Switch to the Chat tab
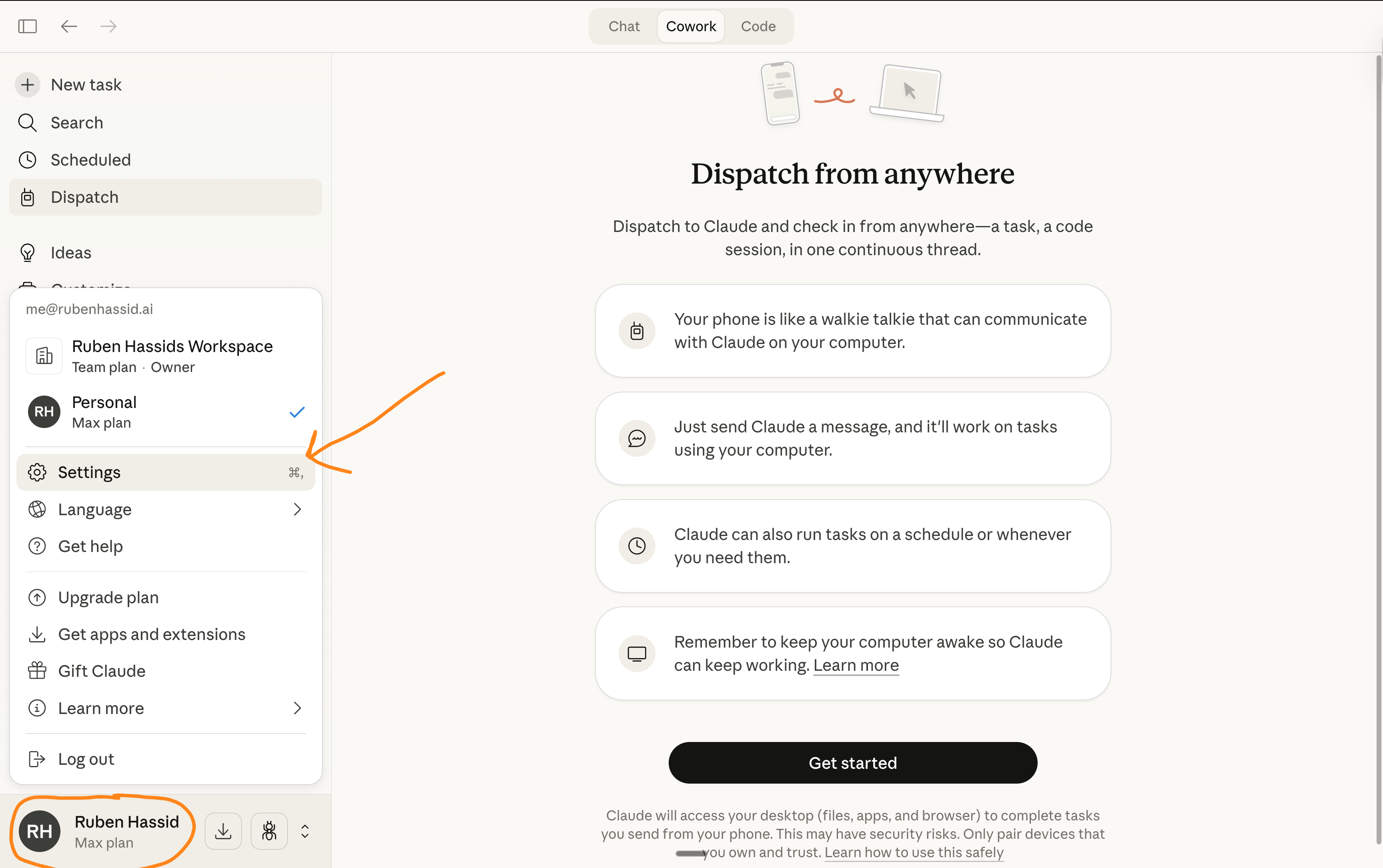 point(624,26)
